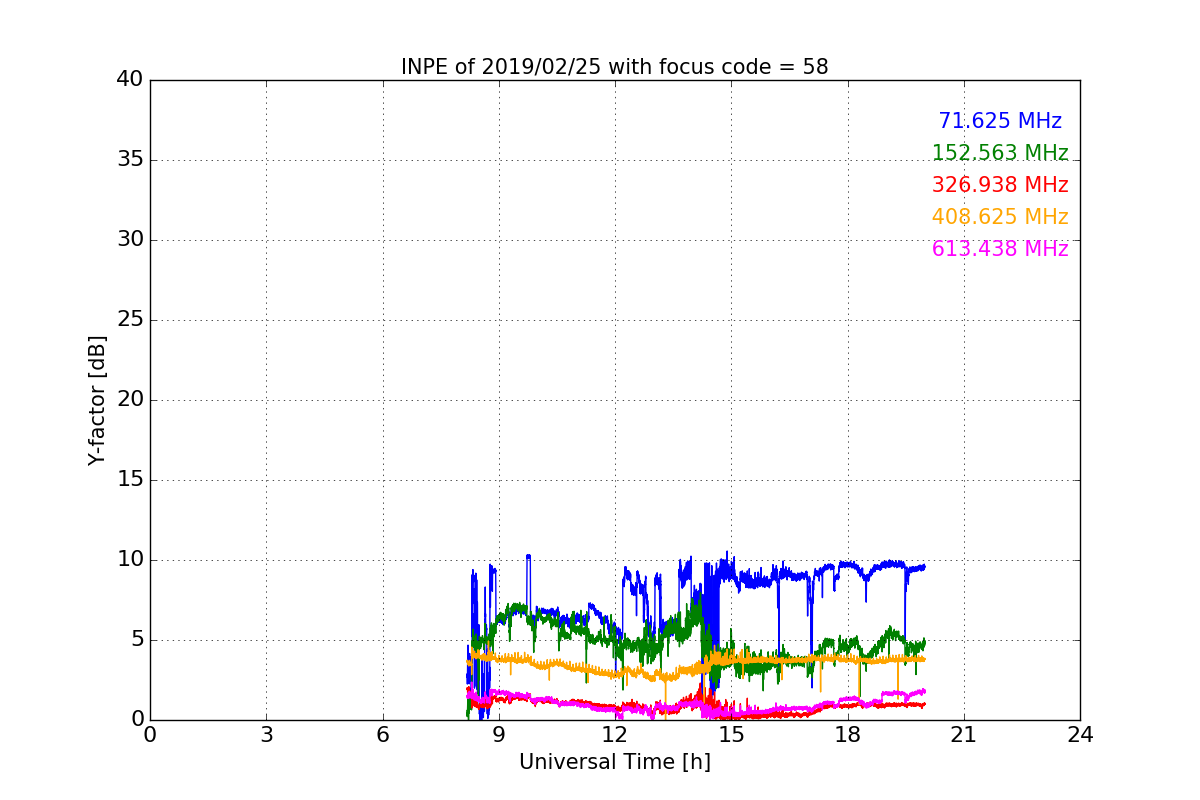The height and width of the screenshot is (800, 1200).
Task: Select the 71.625 MHz legend label
Action: 1000,121
